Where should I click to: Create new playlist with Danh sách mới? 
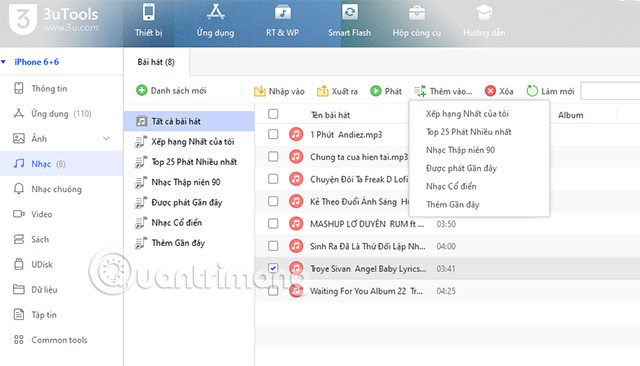tap(171, 90)
